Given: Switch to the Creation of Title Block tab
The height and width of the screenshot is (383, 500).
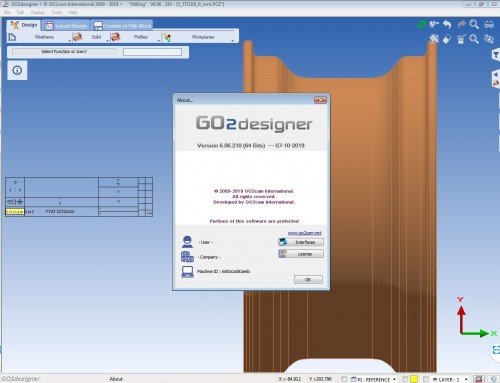Looking at the screenshot, I should click(122, 25).
